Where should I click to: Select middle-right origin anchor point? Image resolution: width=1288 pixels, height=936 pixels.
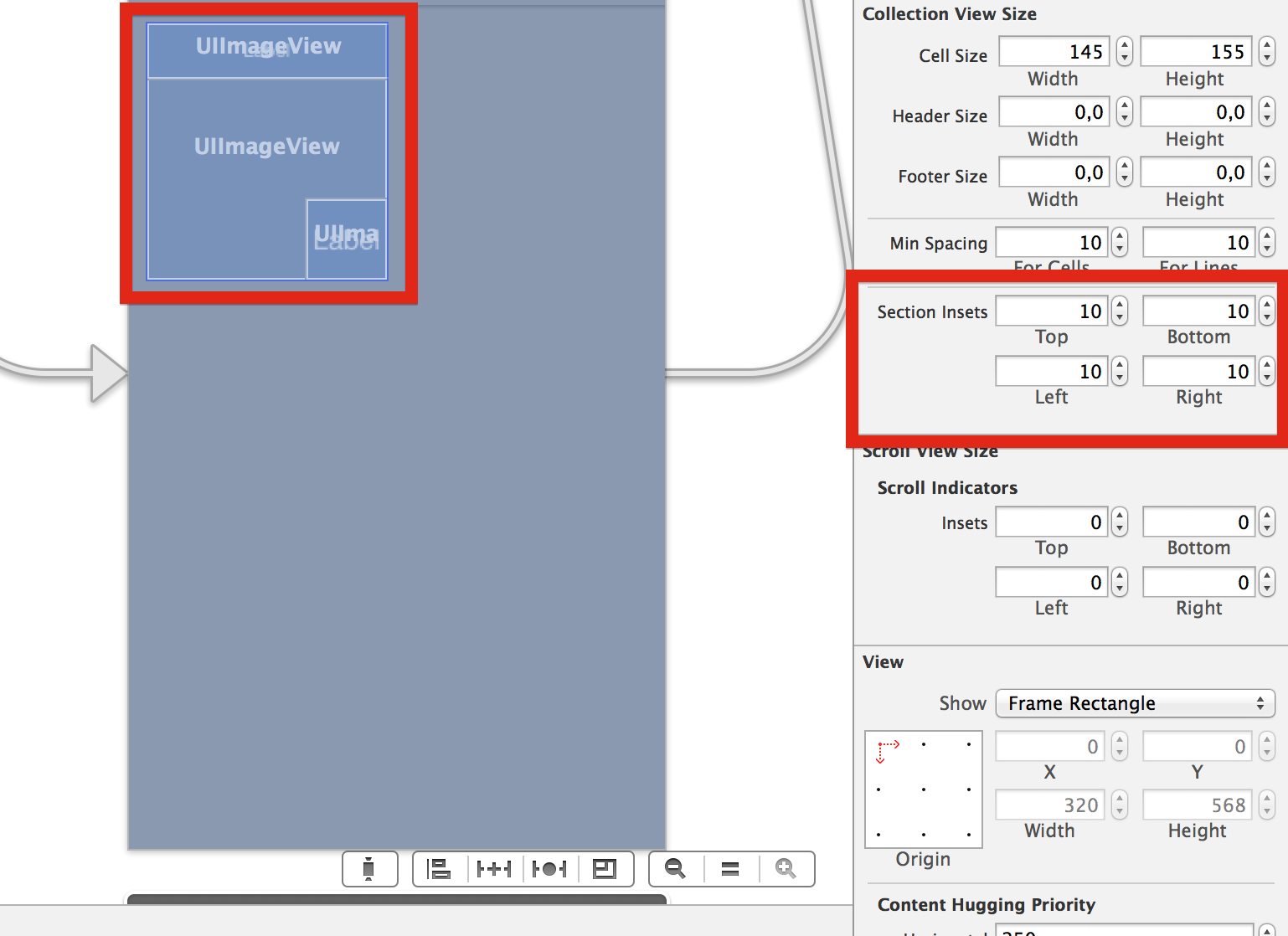click(969, 789)
